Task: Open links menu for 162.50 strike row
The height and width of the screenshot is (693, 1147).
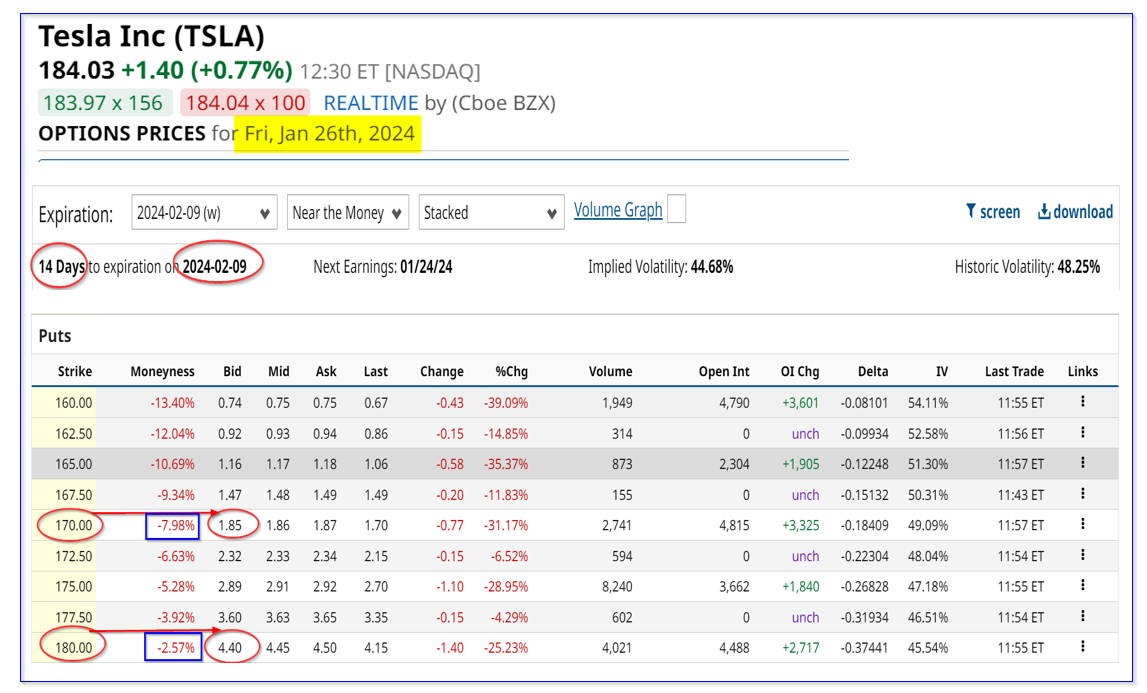Action: 1082,433
